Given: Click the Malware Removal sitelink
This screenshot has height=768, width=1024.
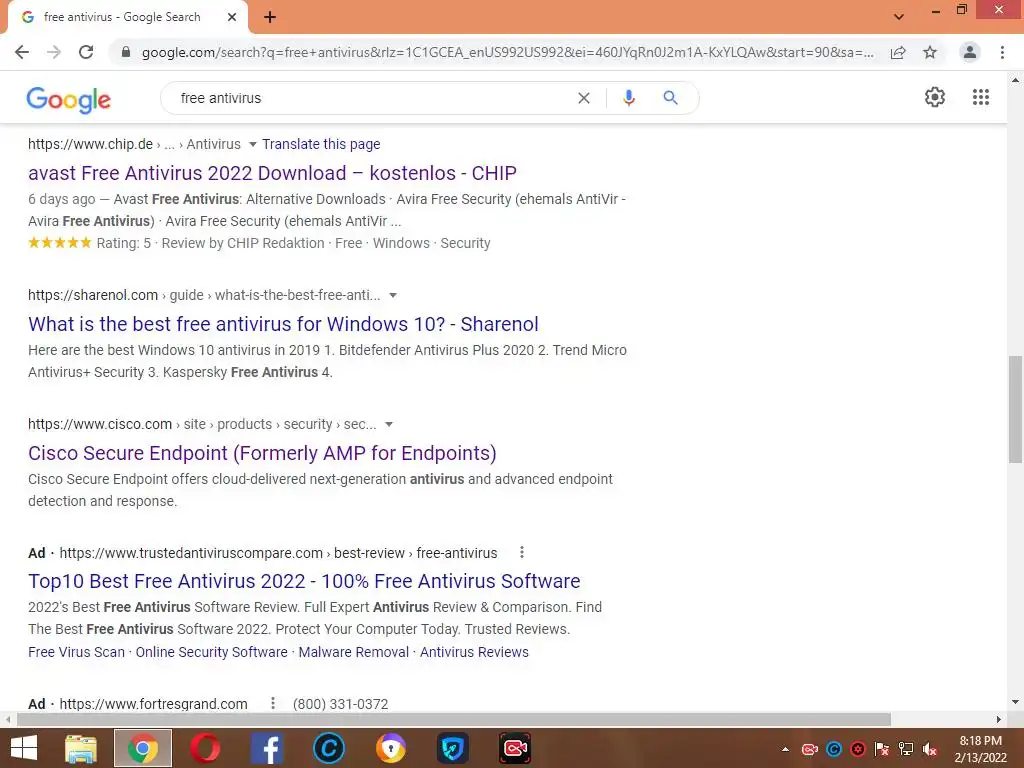Looking at the screenshot, I should coord(353,652).
